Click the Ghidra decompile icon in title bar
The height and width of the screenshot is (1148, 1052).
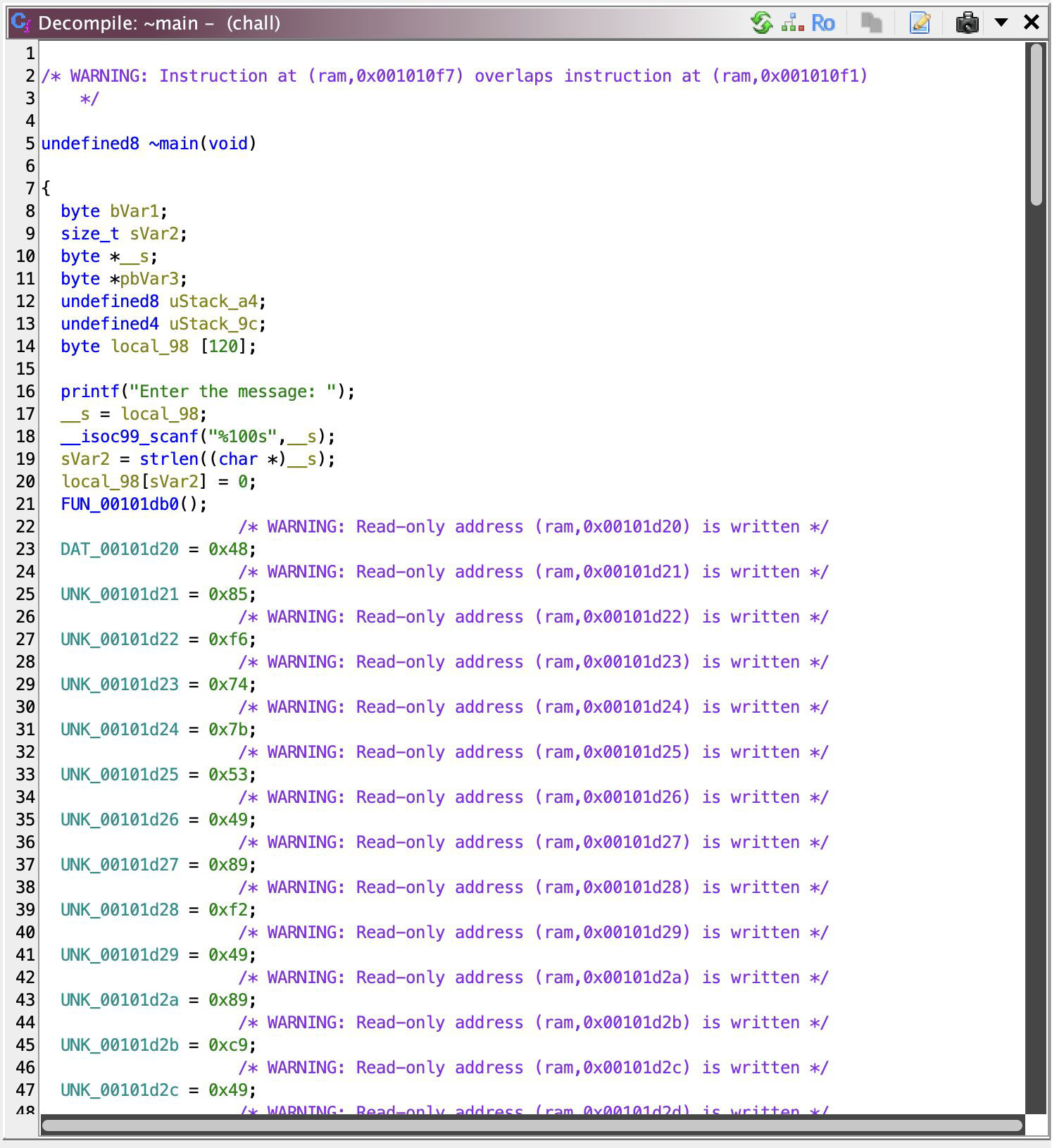pyautogui.click(x=21, y=23)
